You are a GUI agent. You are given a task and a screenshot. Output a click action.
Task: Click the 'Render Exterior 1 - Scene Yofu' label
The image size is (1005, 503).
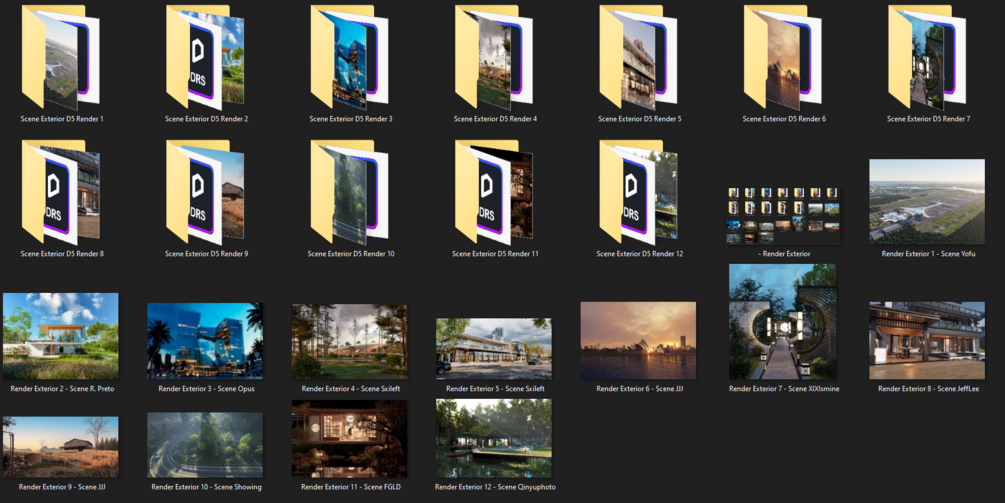click(x=928, y=254)
